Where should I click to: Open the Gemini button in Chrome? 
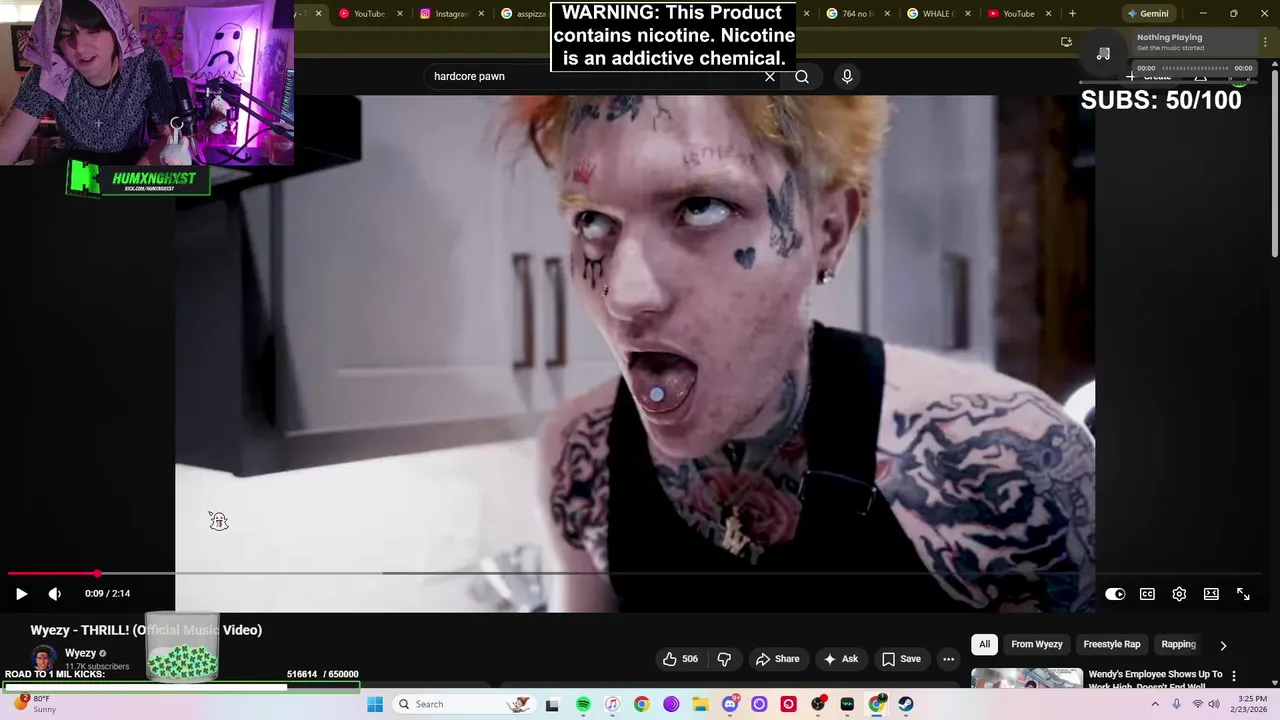1147,14
